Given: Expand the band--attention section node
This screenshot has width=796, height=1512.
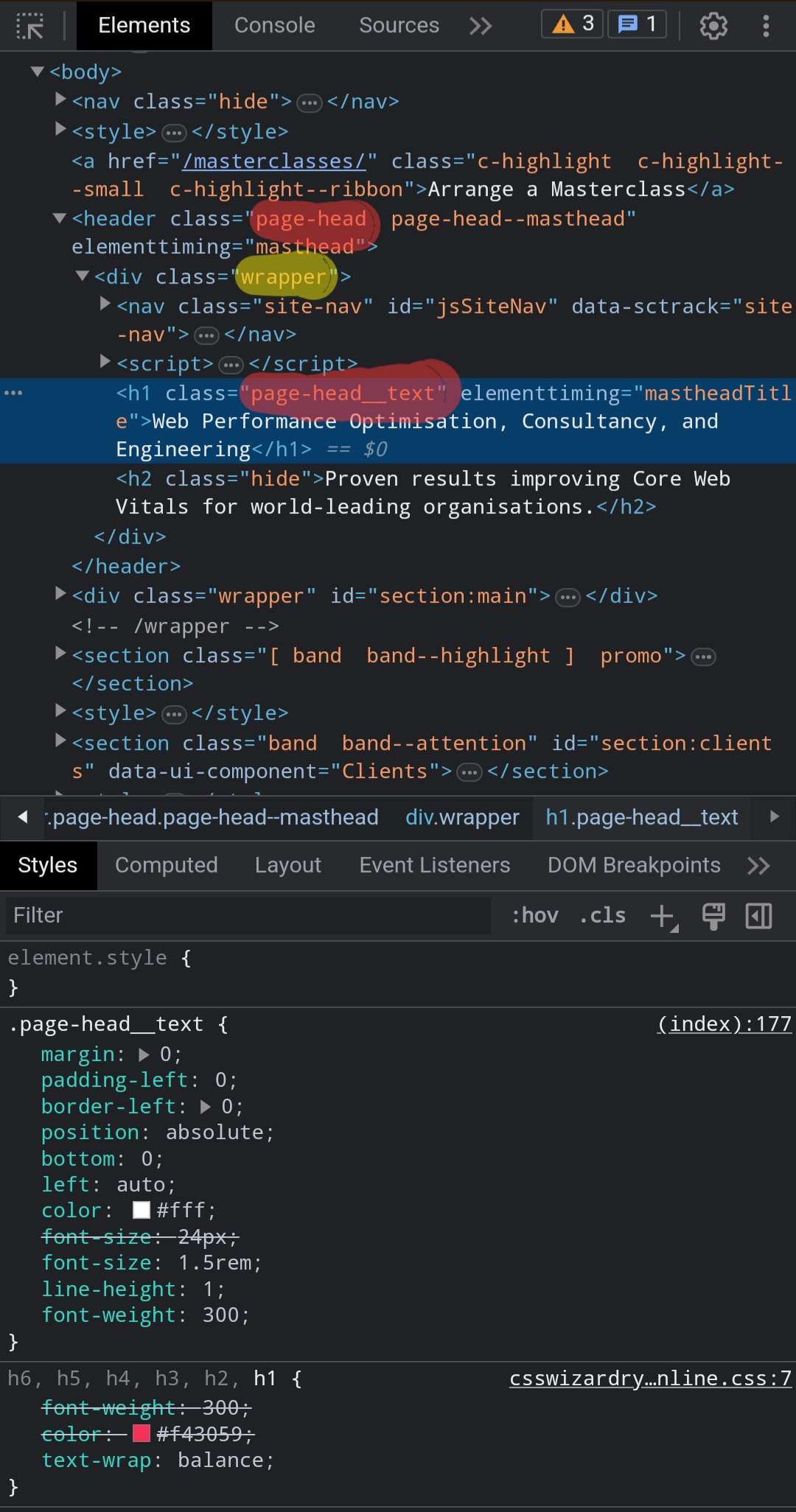Looking at the screenshot, I should coord(60,741).
